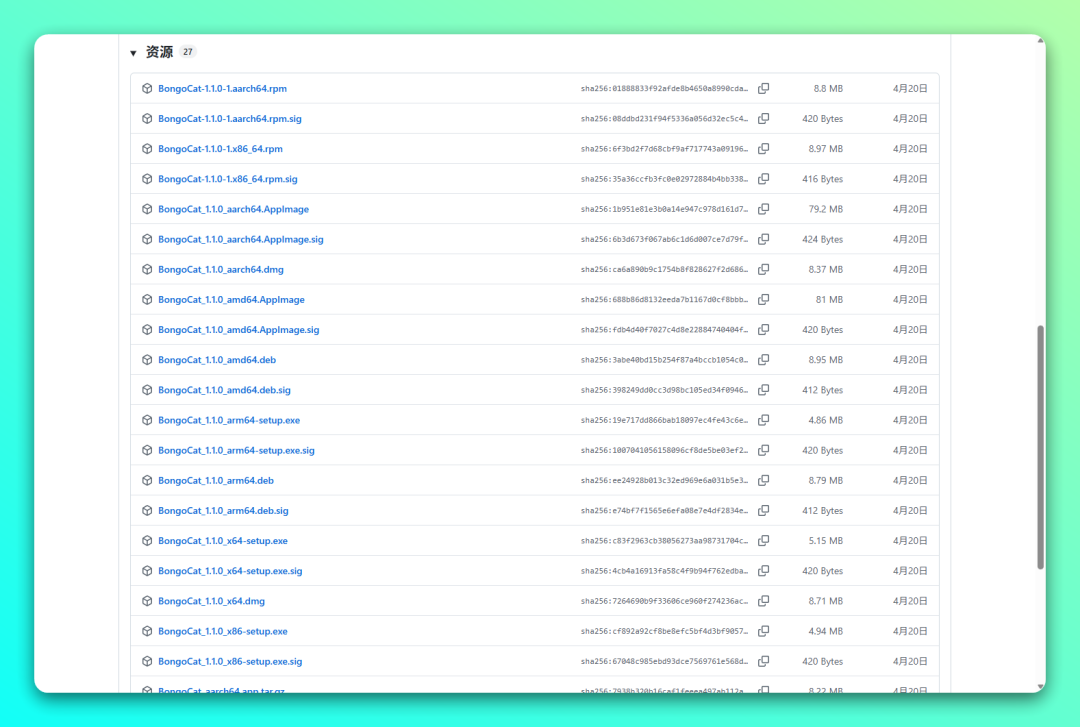1080x727 pixels.
Task: Click the 81 MB file size
Action: coord(829,299)
